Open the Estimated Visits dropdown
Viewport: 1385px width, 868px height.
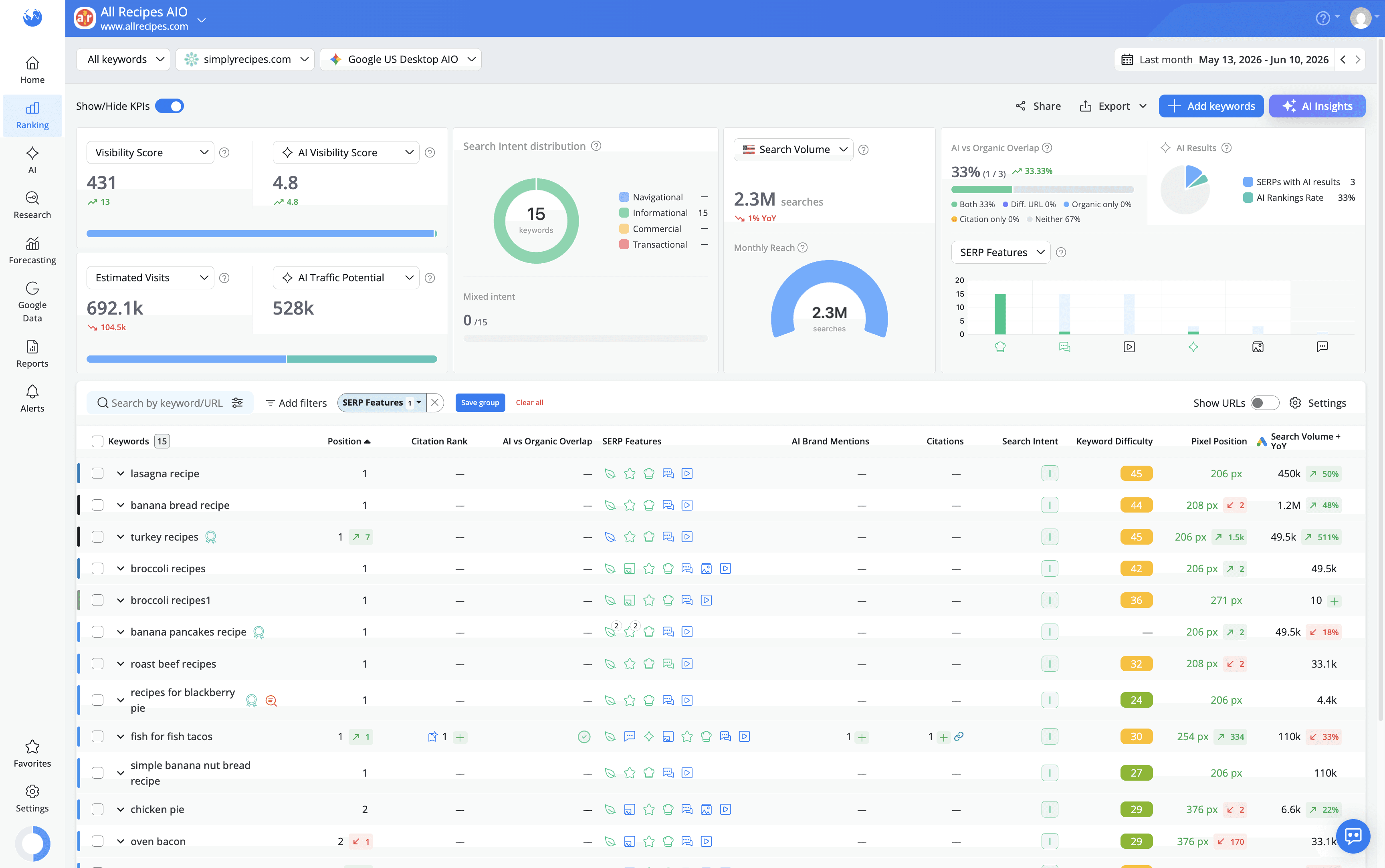tap(150, 277)
